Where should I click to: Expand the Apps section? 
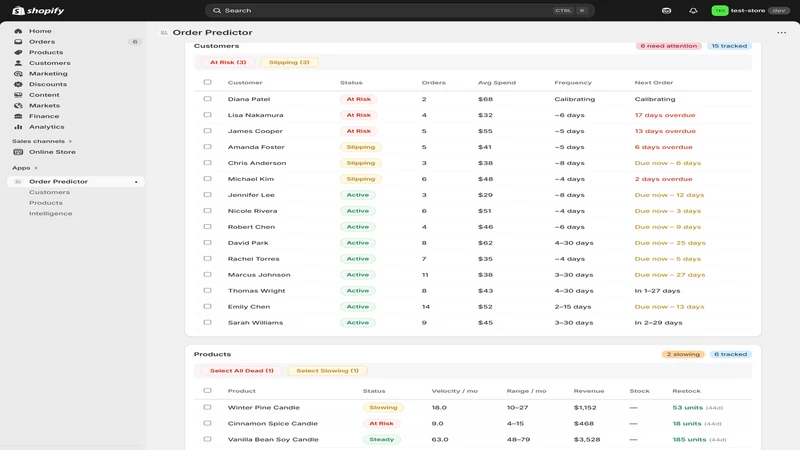point(24,168)
